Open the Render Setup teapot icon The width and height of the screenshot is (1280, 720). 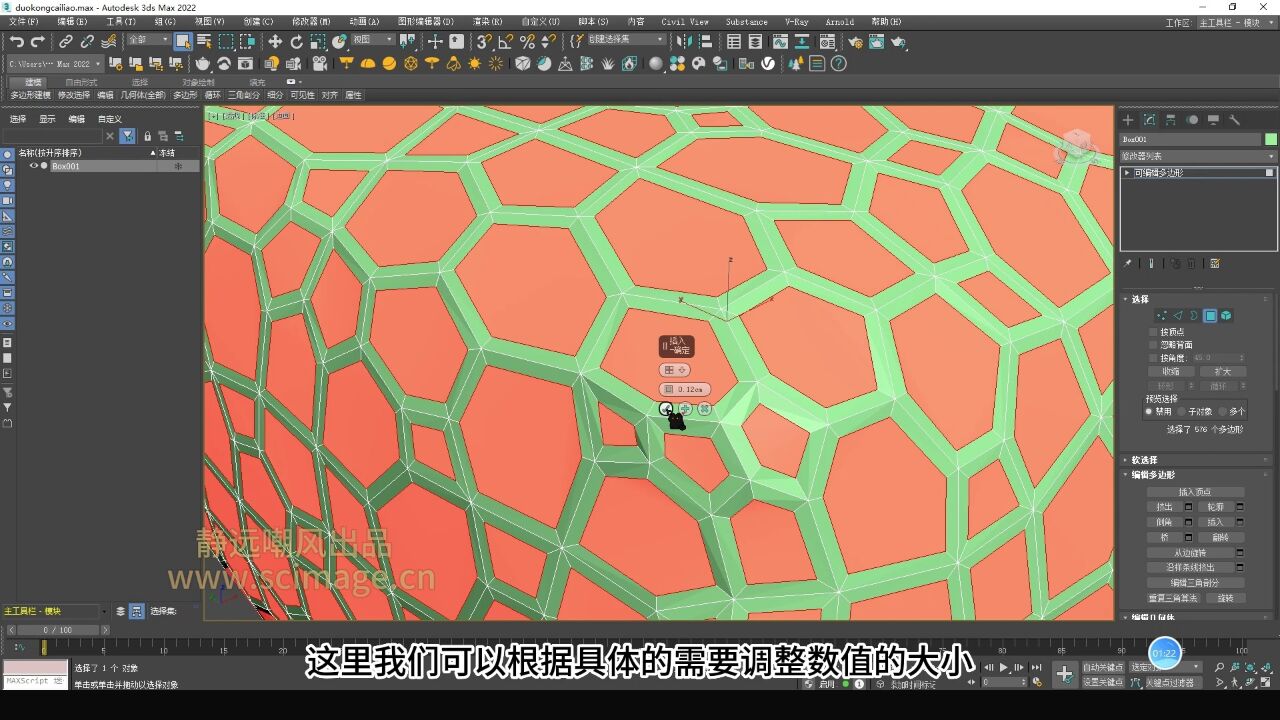pos(855,41)
